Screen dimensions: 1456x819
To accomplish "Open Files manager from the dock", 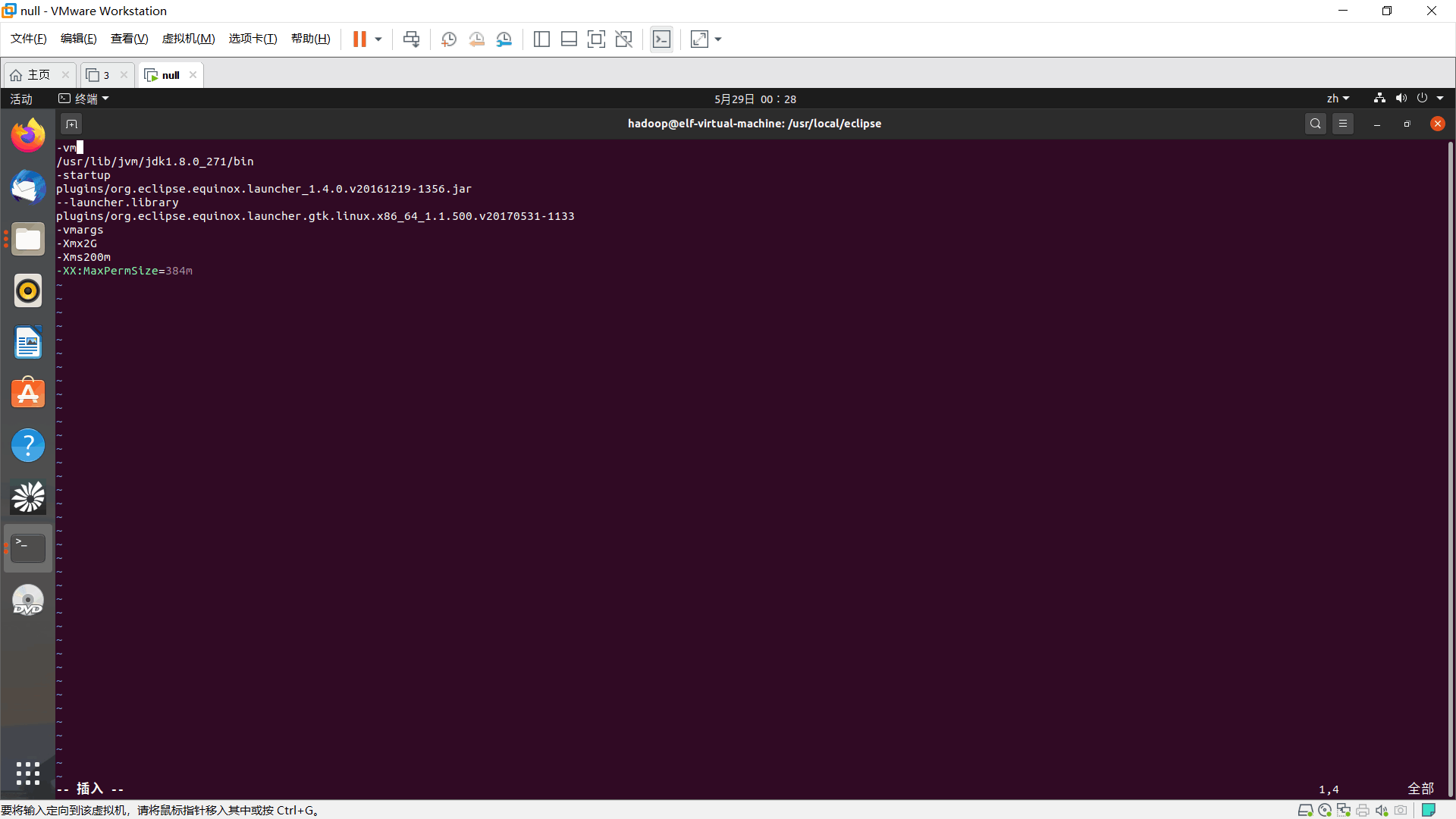I will [x=28, y=240].
